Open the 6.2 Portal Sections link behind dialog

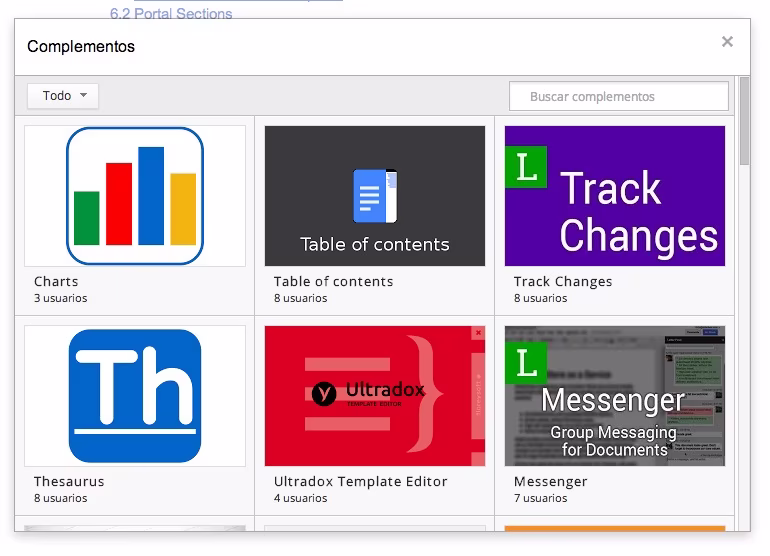point(171,13)
